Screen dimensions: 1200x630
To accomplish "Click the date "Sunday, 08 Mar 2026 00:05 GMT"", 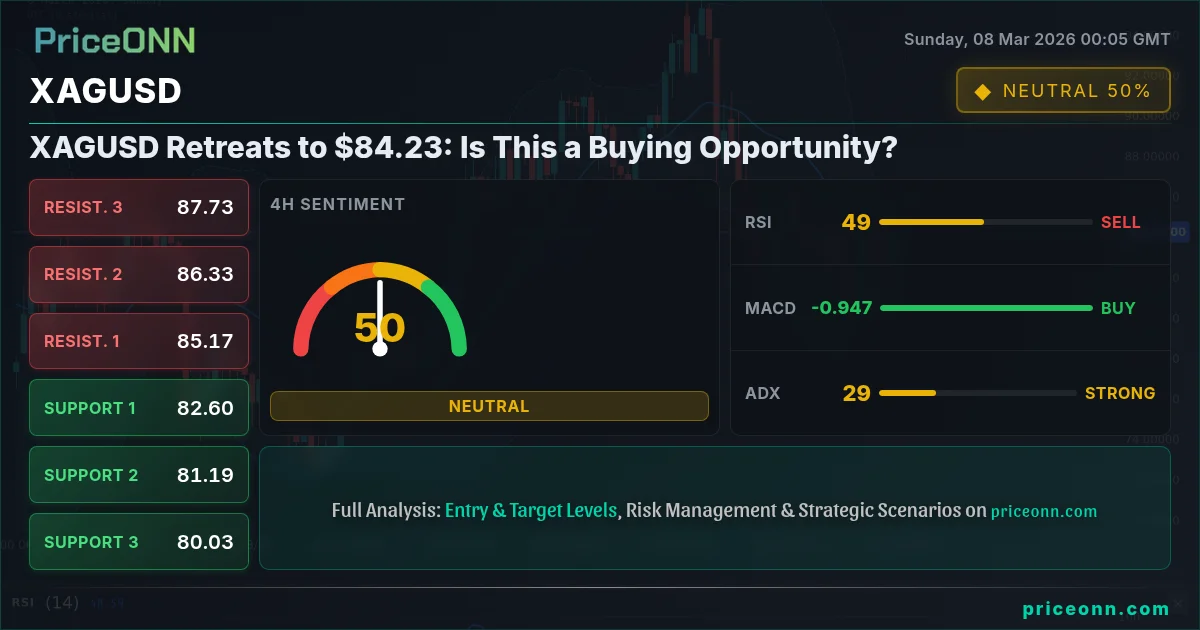I will pos(1037,39).
